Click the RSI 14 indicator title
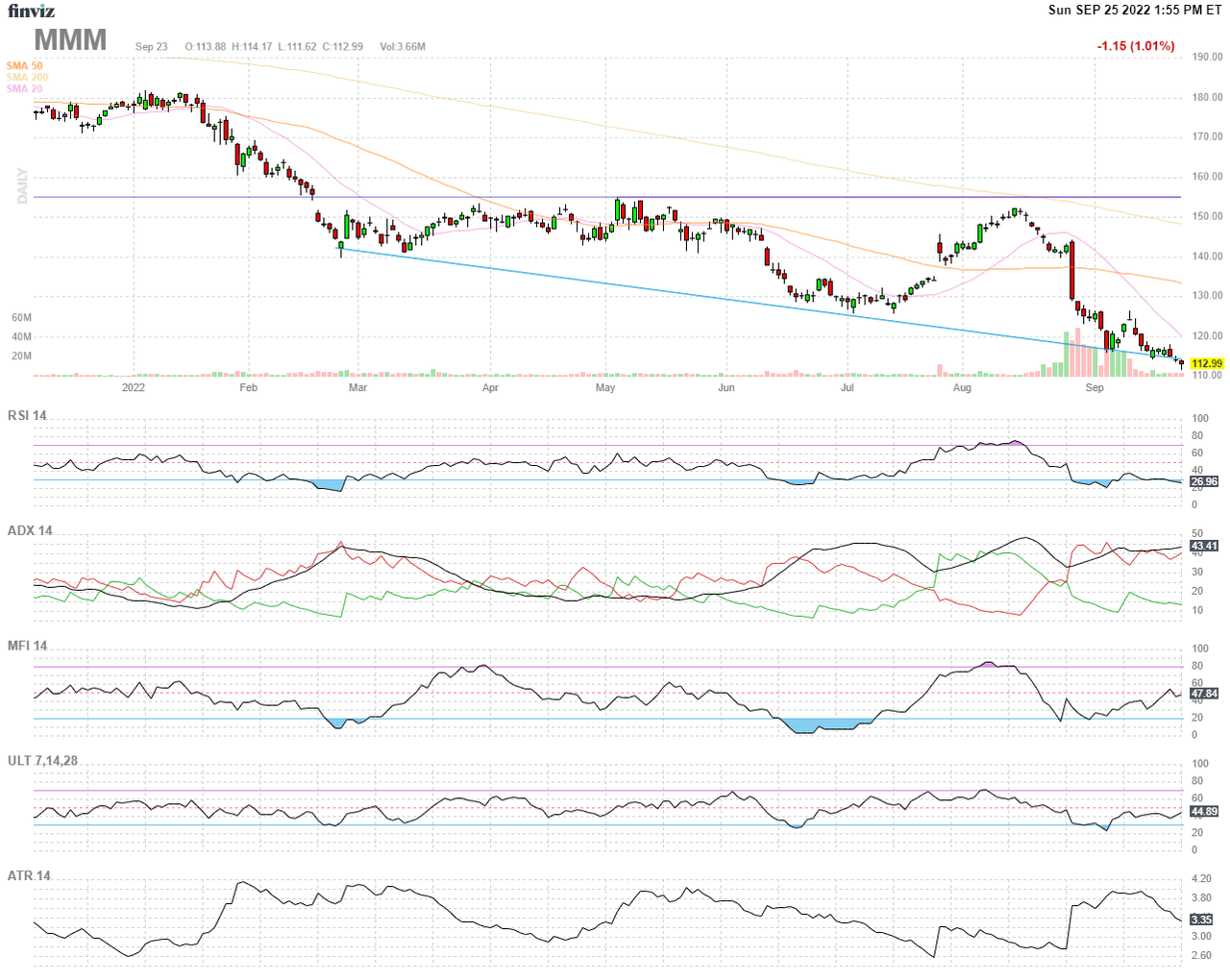 coord(27,415)
